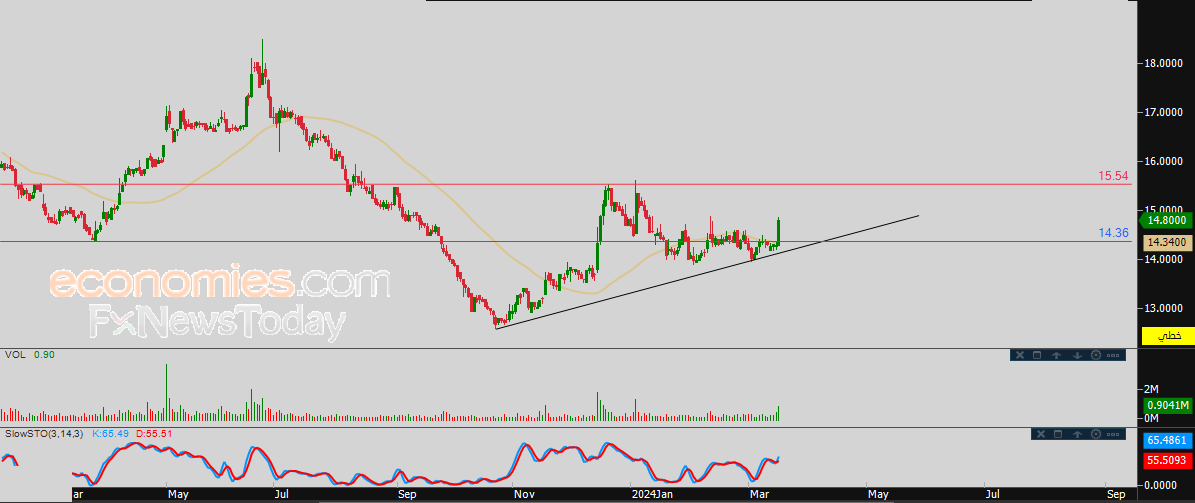Click the yellow خطي scale label
Image resolution: width=1195 pixels, height=503 pixels.
tap(1168, 335)
